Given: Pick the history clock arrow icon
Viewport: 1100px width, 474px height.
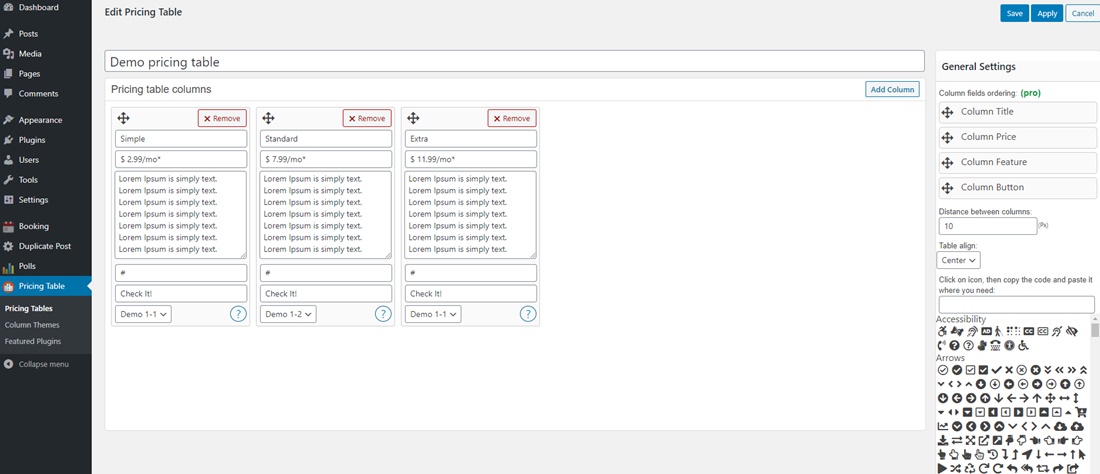Looking at the screenshot, I should click(993, 455).
